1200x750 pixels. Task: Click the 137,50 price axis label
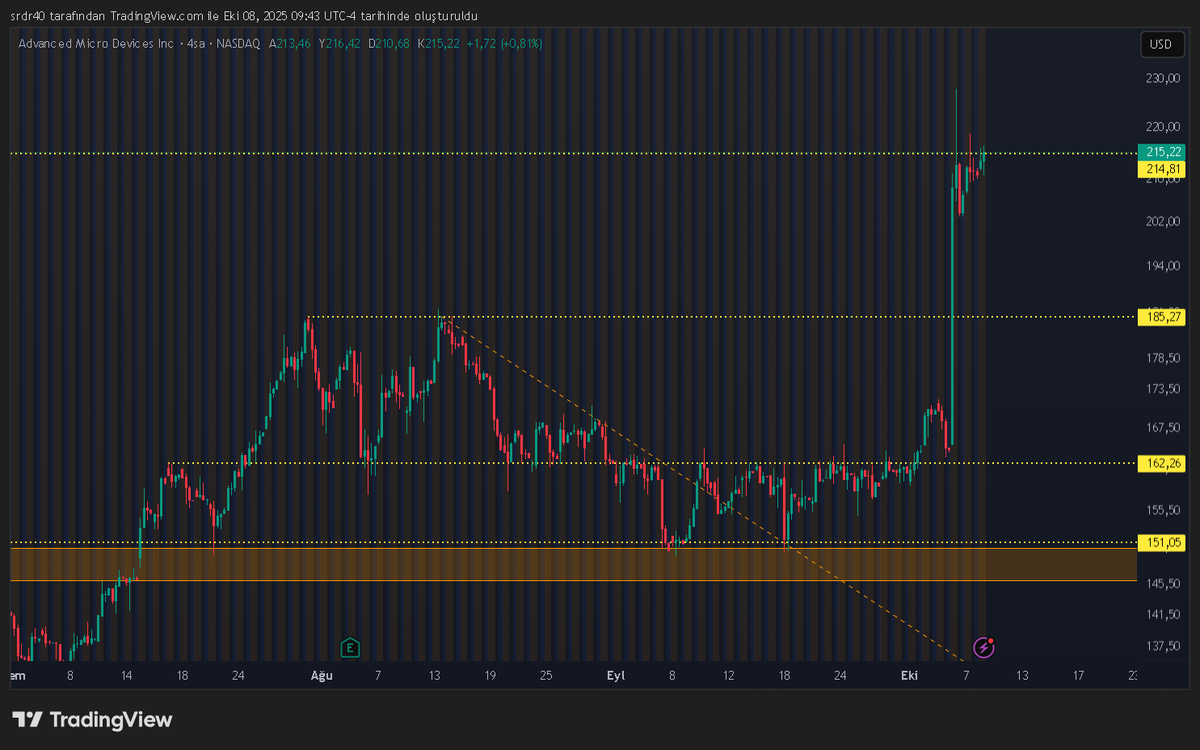1163,646
